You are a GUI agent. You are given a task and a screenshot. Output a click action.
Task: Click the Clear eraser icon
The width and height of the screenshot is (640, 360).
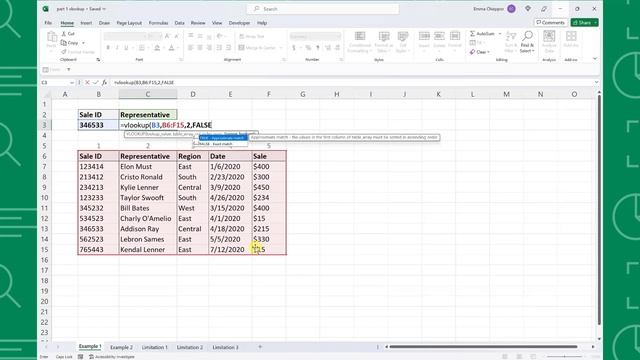[472, 52]
